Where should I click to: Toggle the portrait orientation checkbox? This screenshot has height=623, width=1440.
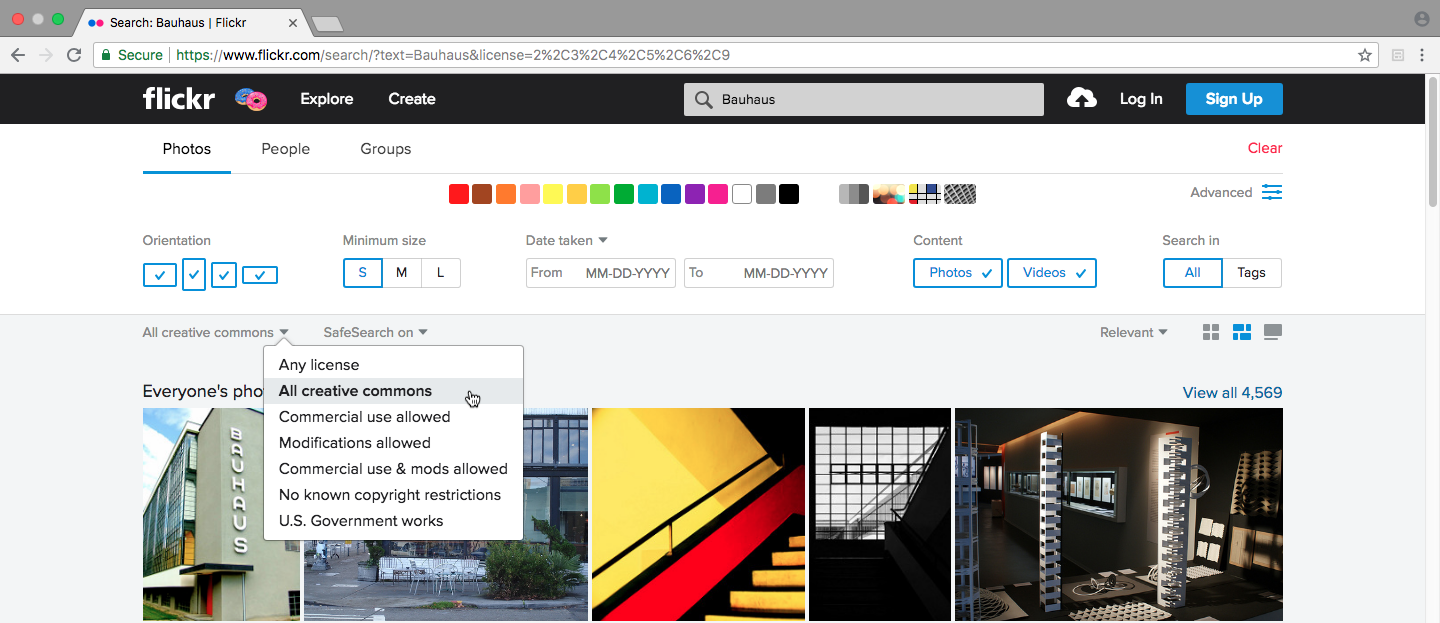click(x=194, y=274)
